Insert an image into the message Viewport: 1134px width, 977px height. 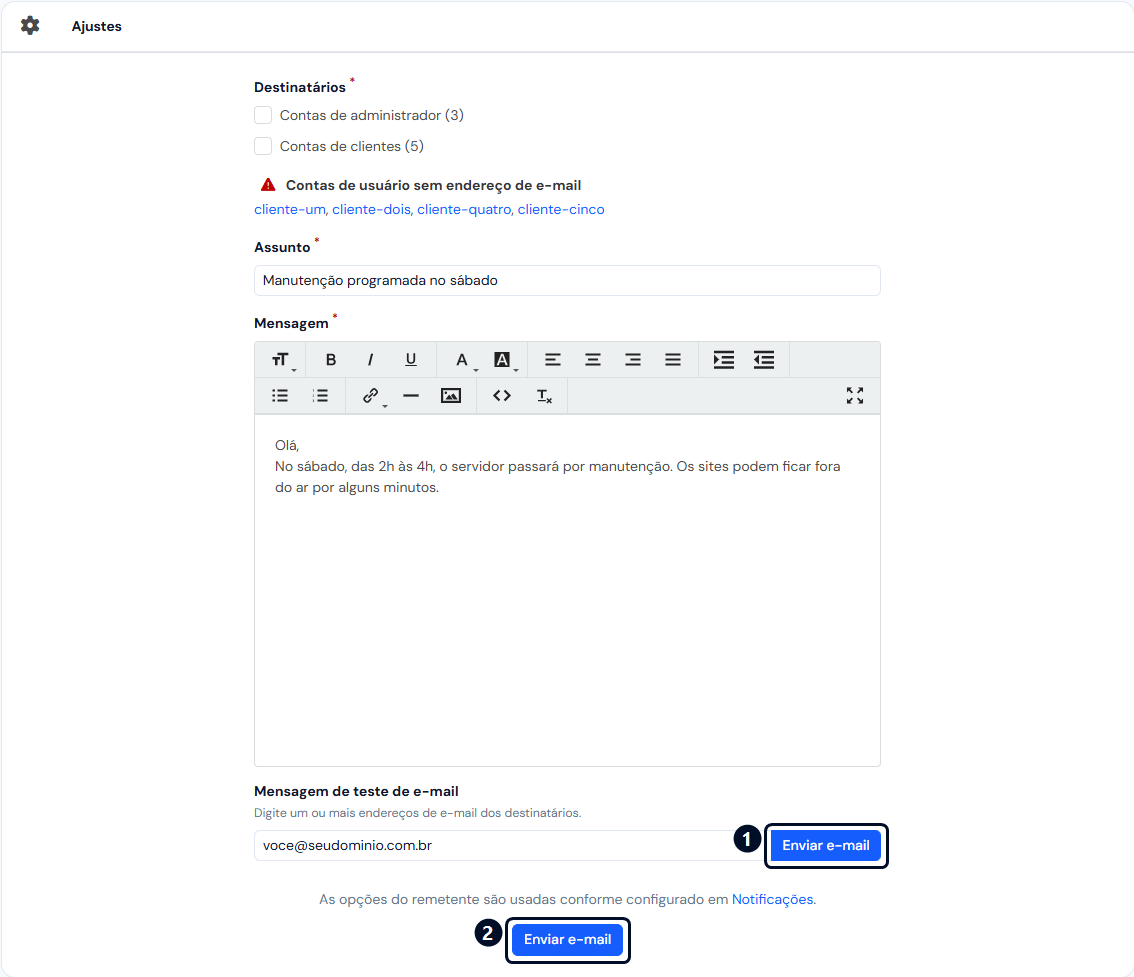point(451,396)
